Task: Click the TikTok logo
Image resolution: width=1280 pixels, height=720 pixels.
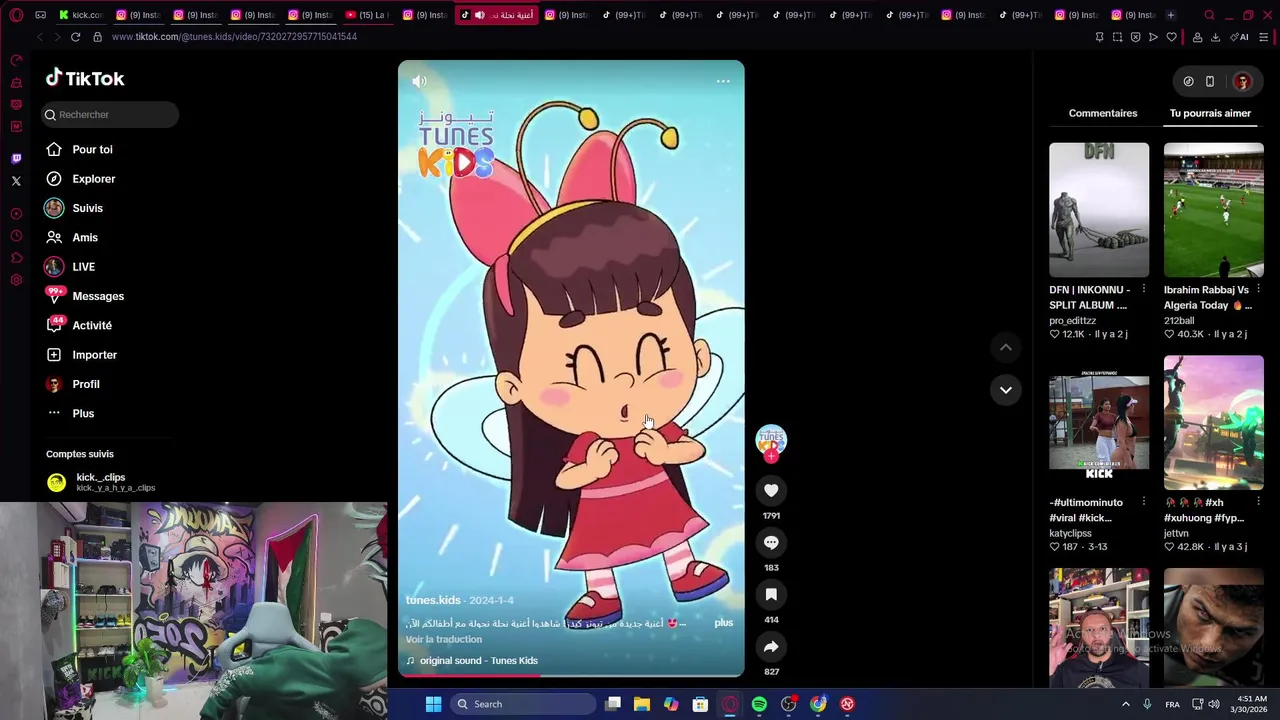Action: click(85, 78)
